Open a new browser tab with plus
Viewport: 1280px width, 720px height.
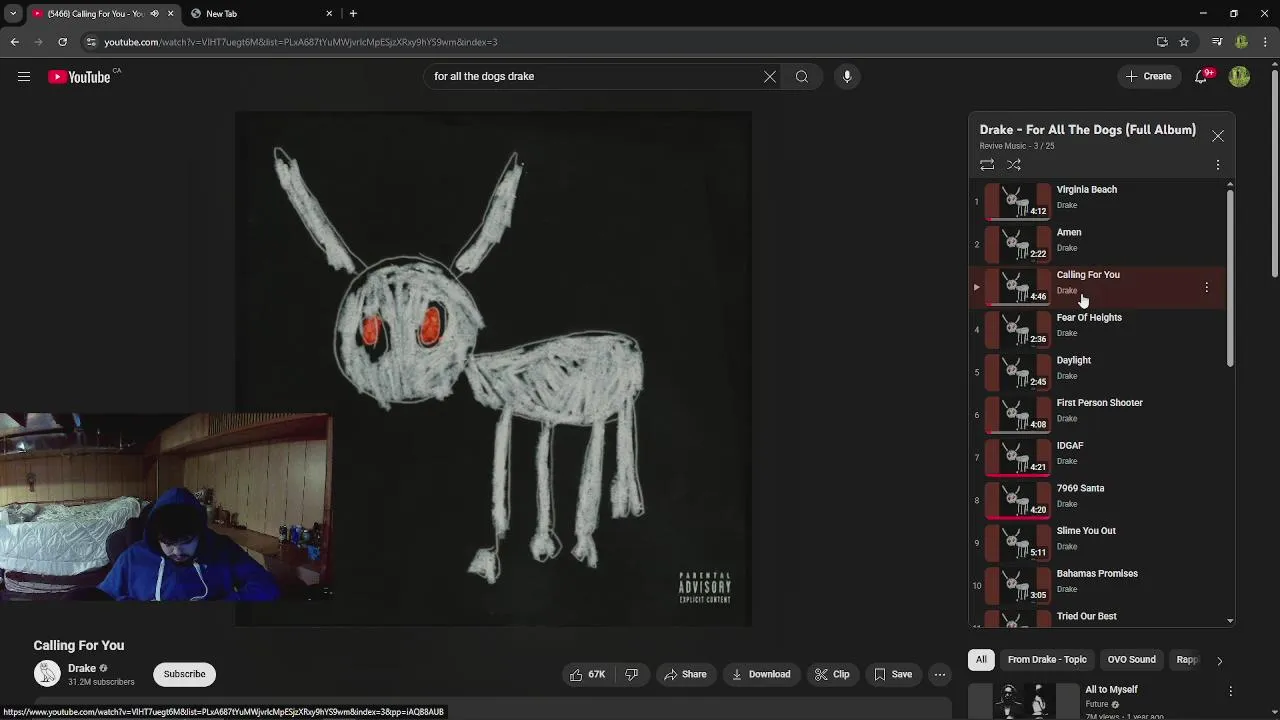[353, 14]
